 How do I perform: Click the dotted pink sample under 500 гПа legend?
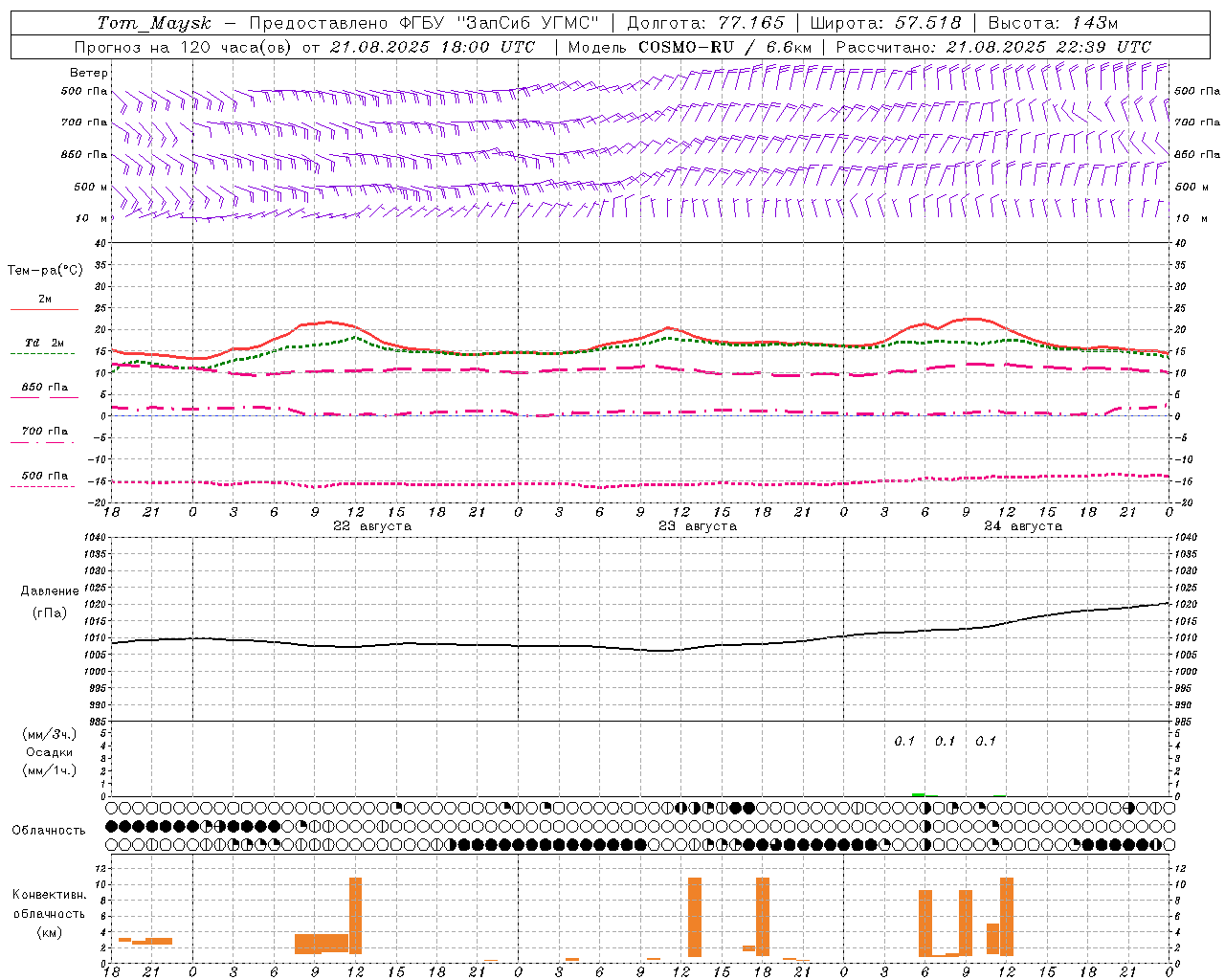[42, 486]
